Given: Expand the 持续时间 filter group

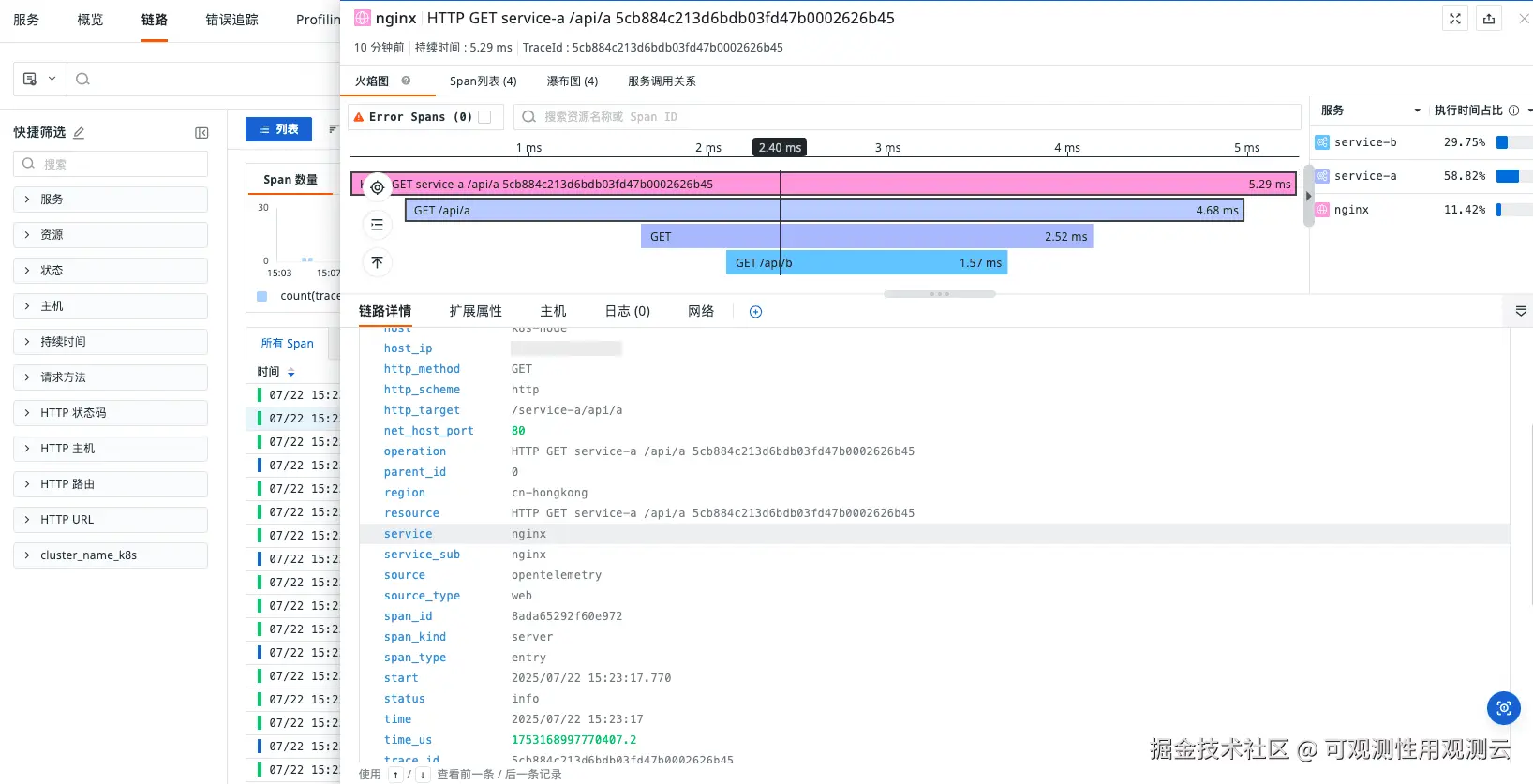Looking at the screenshot, I should pyautogui.click(x=111, y=342).
